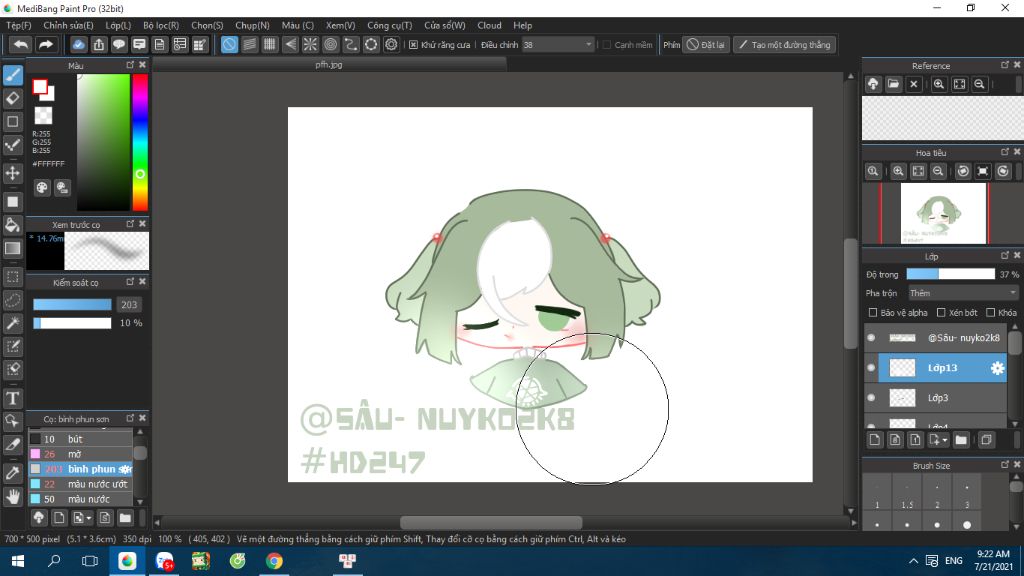
Task: Hide the @Sâu- nuyko2k8 layer
Action: coord(871,338)
